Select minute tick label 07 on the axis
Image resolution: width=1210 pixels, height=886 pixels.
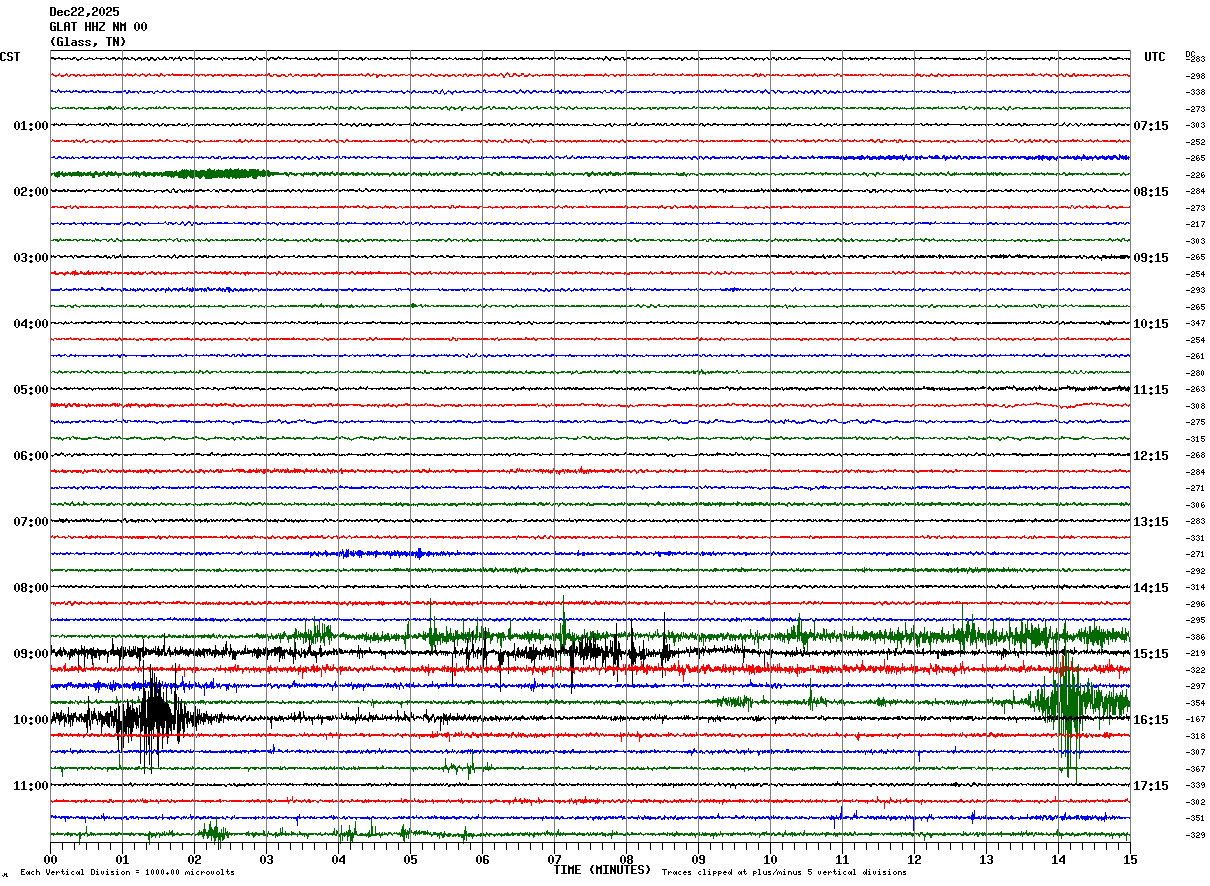[x=554, y=859]
